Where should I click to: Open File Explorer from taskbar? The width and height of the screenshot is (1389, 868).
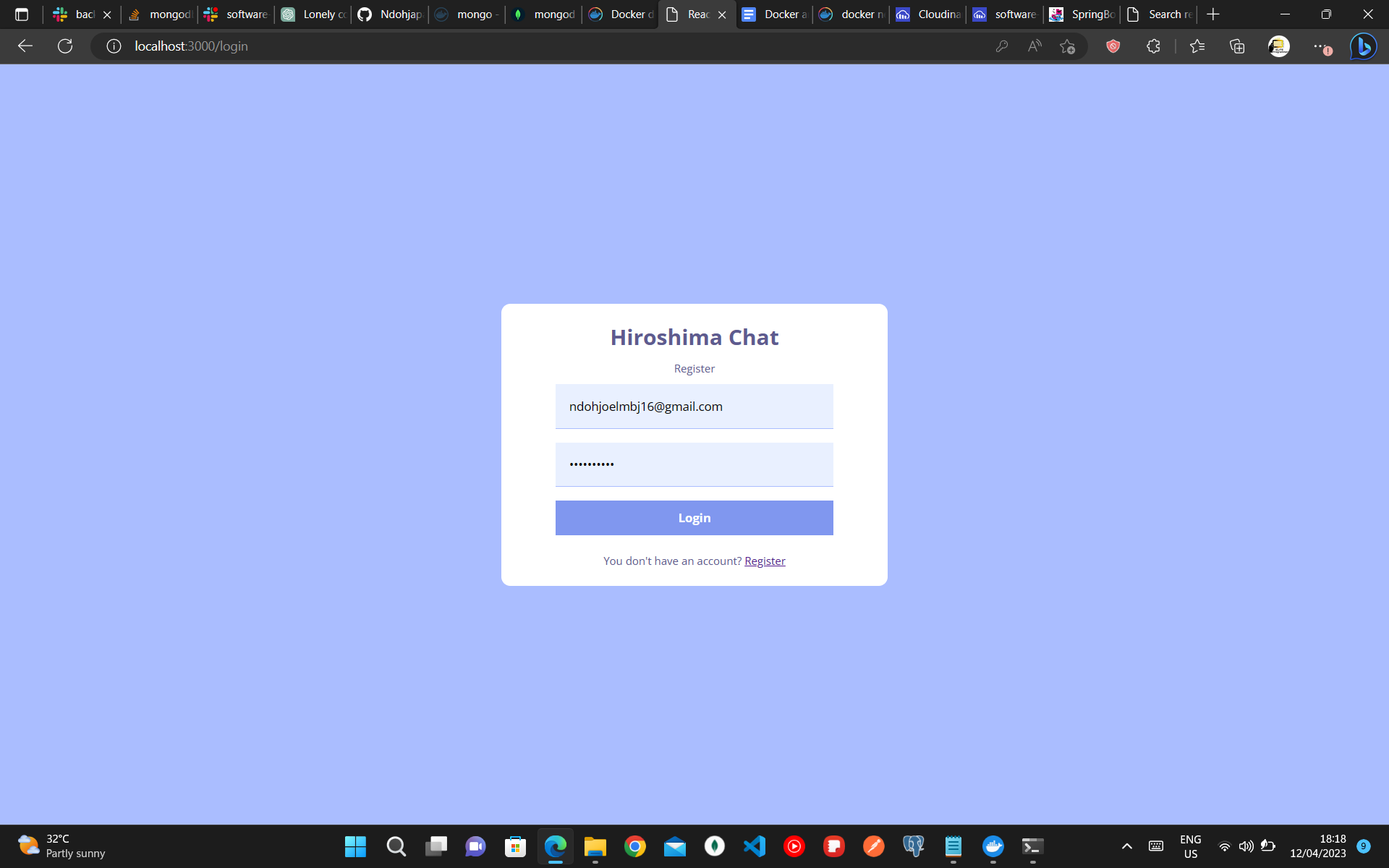(595, 846)
